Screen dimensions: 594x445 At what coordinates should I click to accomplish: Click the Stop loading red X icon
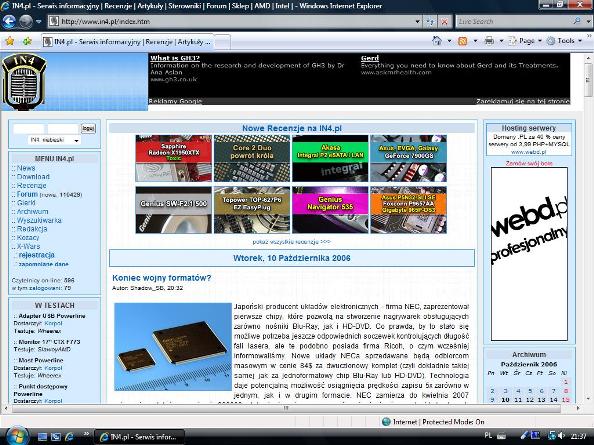444,22
